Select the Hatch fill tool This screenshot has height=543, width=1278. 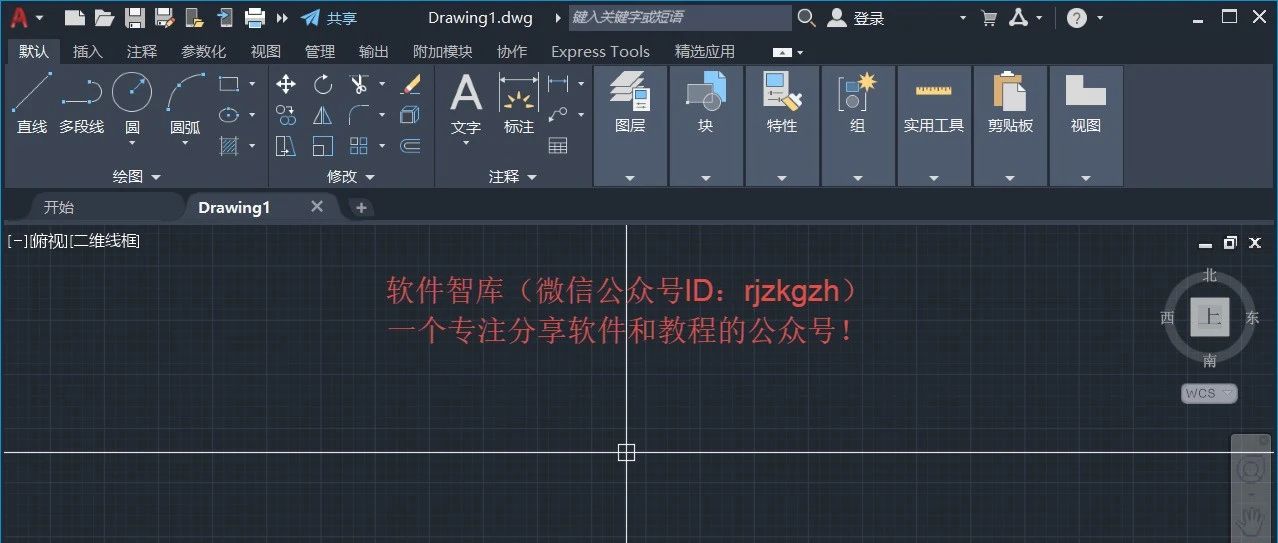(x=229, y=146)
